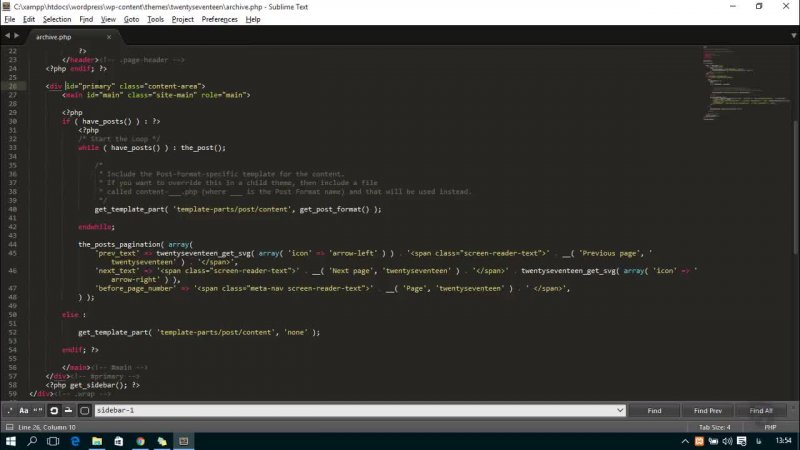Click the previous tab arrow

click(8, 37)
